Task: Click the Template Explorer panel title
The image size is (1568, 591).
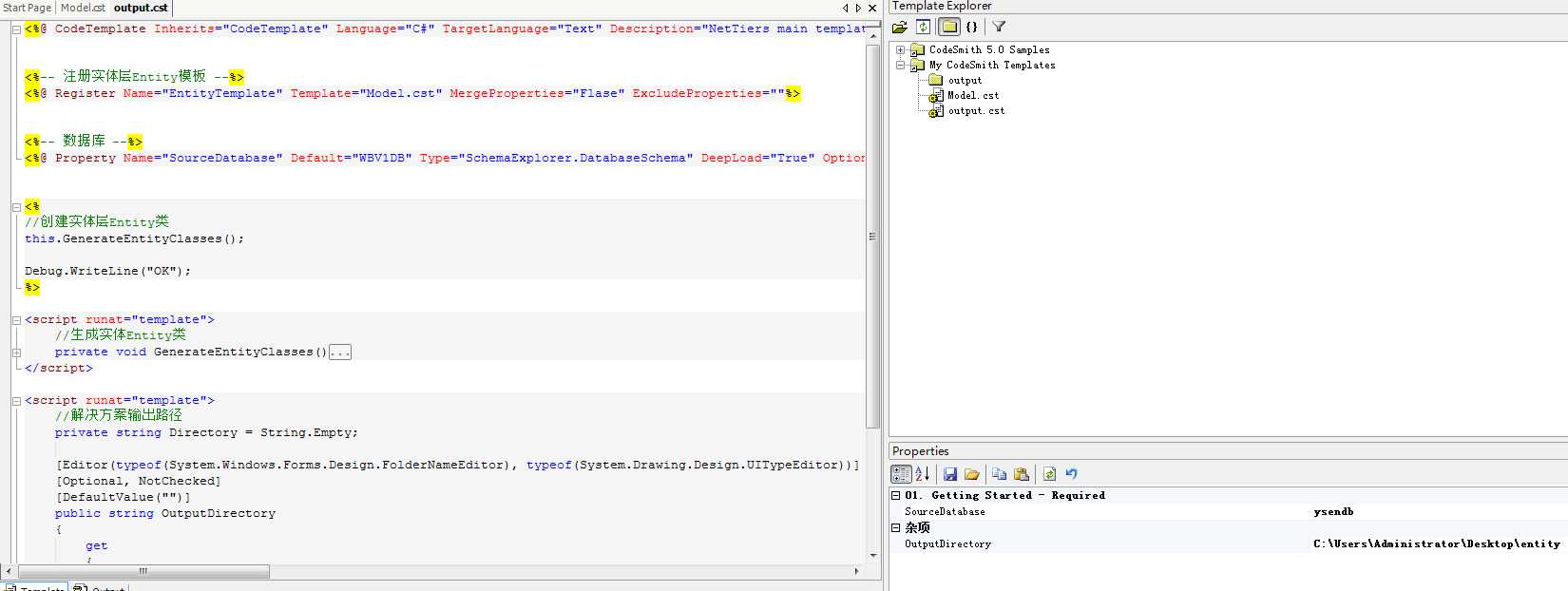Action: 942,6
